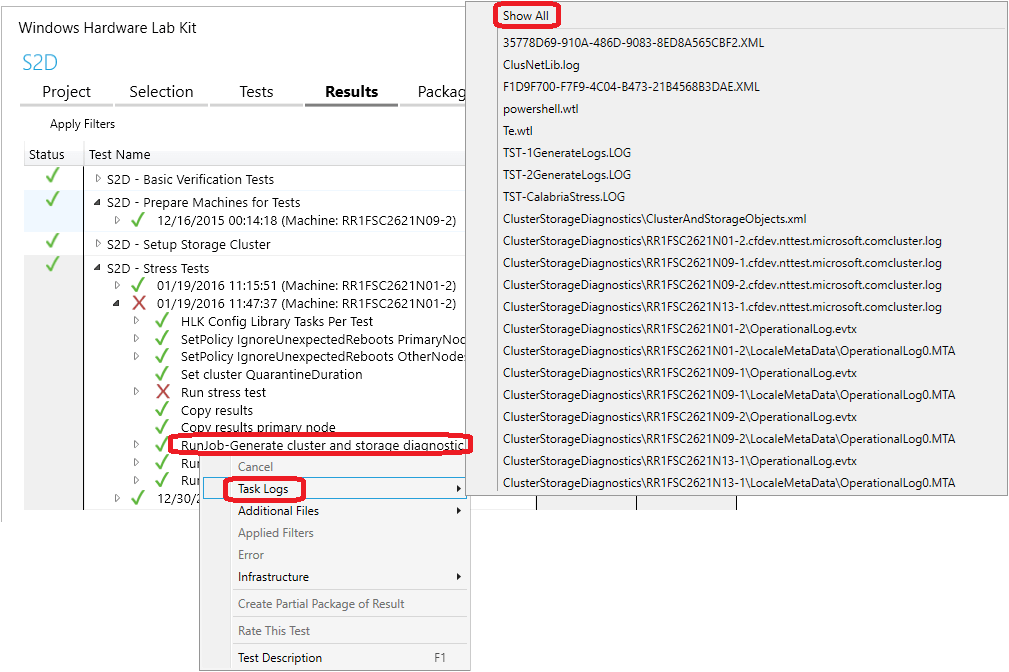Click the red X icon next to Run stress test
Viewport: 1009px width, 672px height.
pos(163,392)
